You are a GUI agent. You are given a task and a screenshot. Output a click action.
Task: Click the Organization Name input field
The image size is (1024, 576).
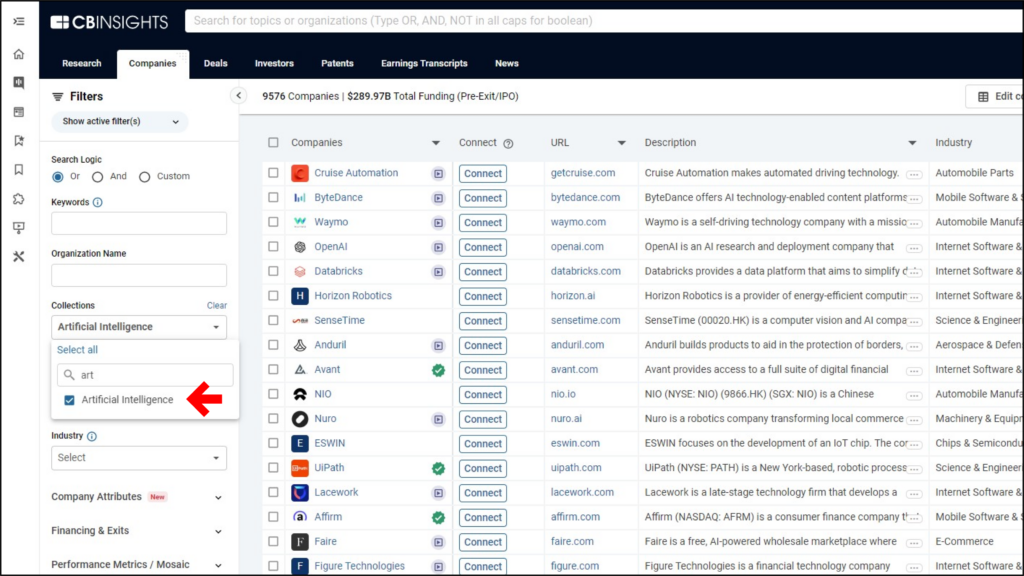(139, 276)
